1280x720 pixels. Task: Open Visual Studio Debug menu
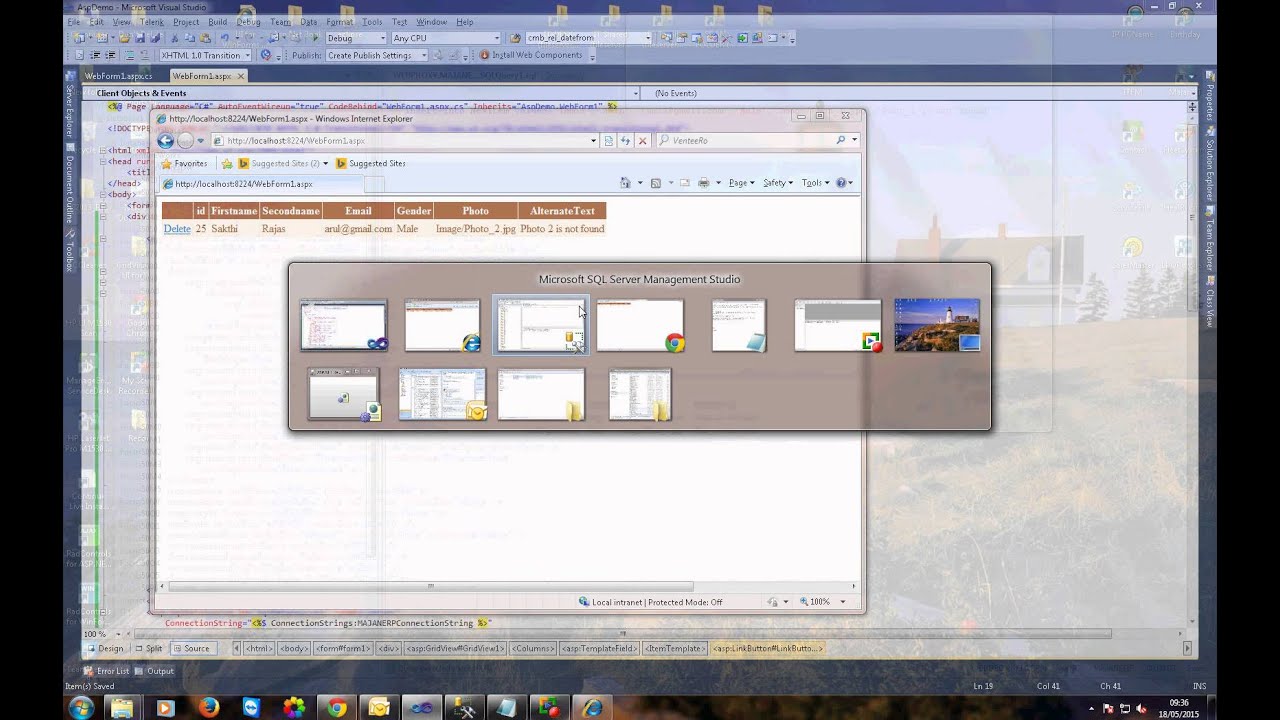248,22
